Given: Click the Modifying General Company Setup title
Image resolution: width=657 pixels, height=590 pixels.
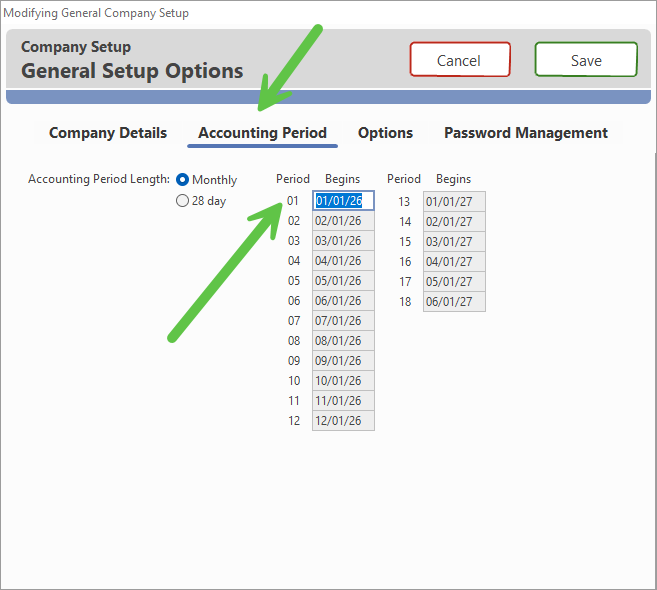Looking at the screenshot, I should [x=96, y=13].
